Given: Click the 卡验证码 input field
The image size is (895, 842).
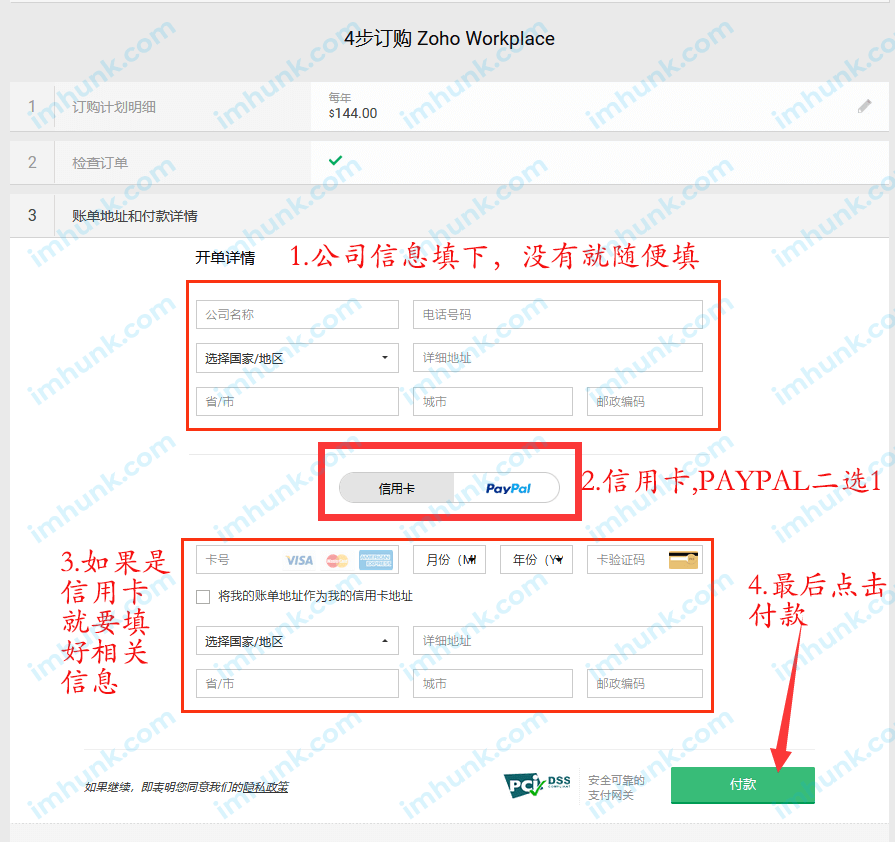Looking at the screenshot, I should 644,559.
